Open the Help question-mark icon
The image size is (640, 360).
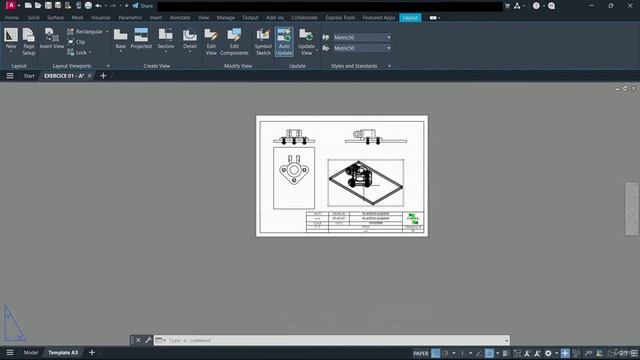tap(536, 6)
